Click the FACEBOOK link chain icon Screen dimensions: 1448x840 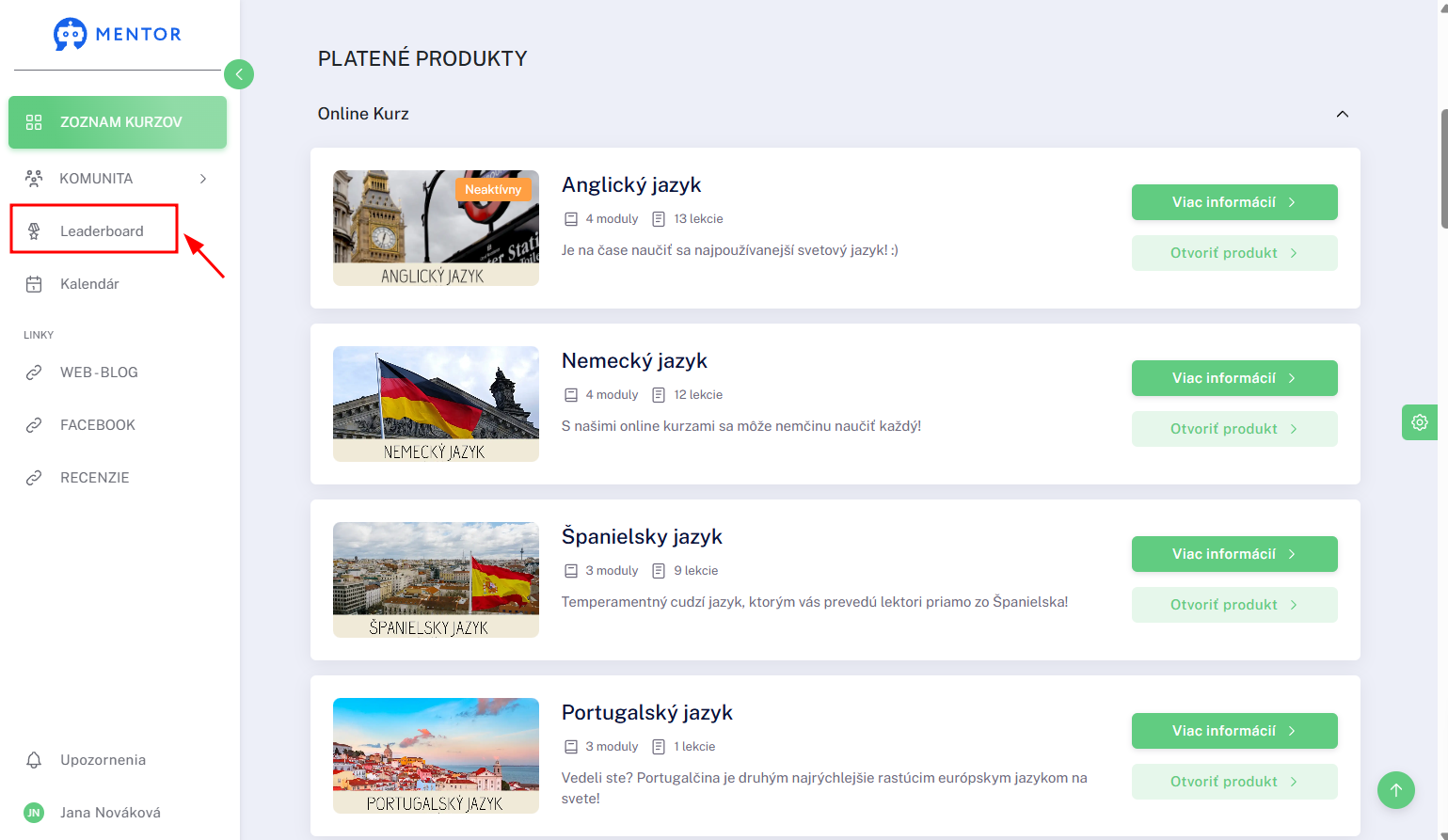point(34,425)
